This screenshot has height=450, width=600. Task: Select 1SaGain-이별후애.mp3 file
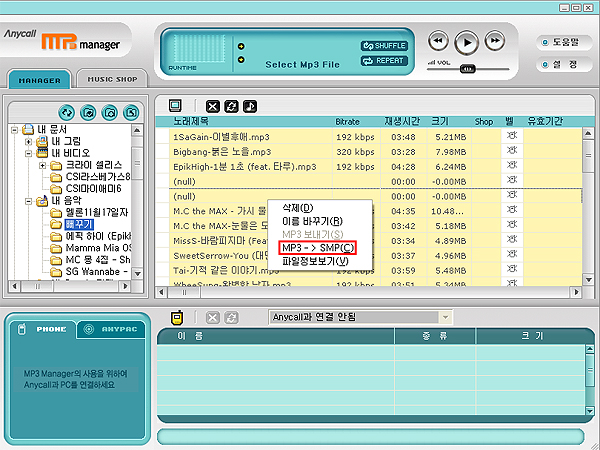(221, 137)
